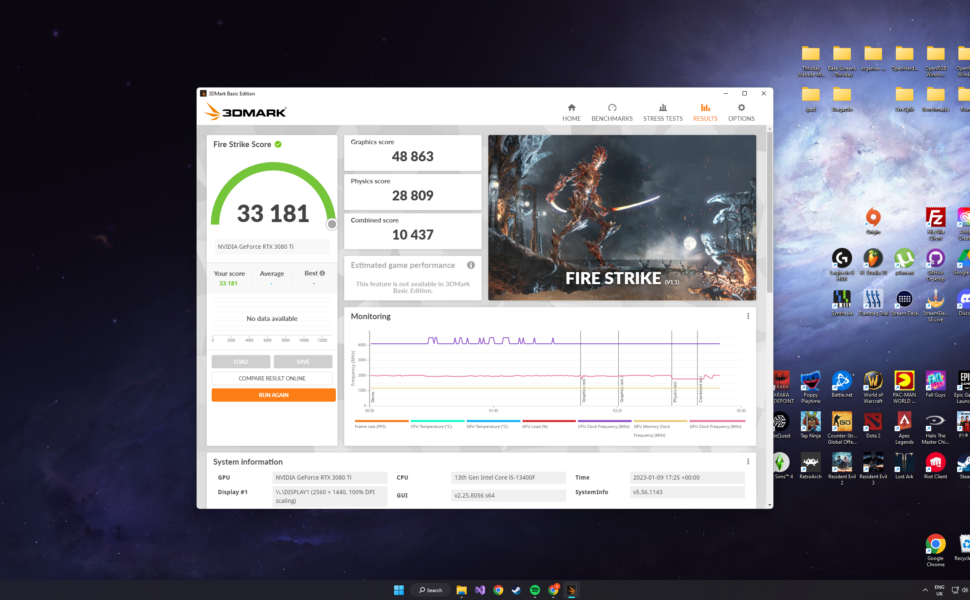Viewport: 970px width, 600px height.
Task: Click the LOAD button
Action: tap(241, 361)
